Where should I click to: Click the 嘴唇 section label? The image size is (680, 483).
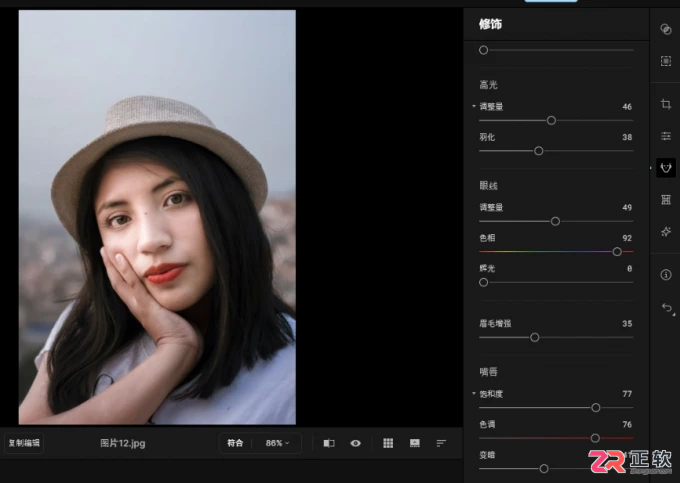[488, 372]
